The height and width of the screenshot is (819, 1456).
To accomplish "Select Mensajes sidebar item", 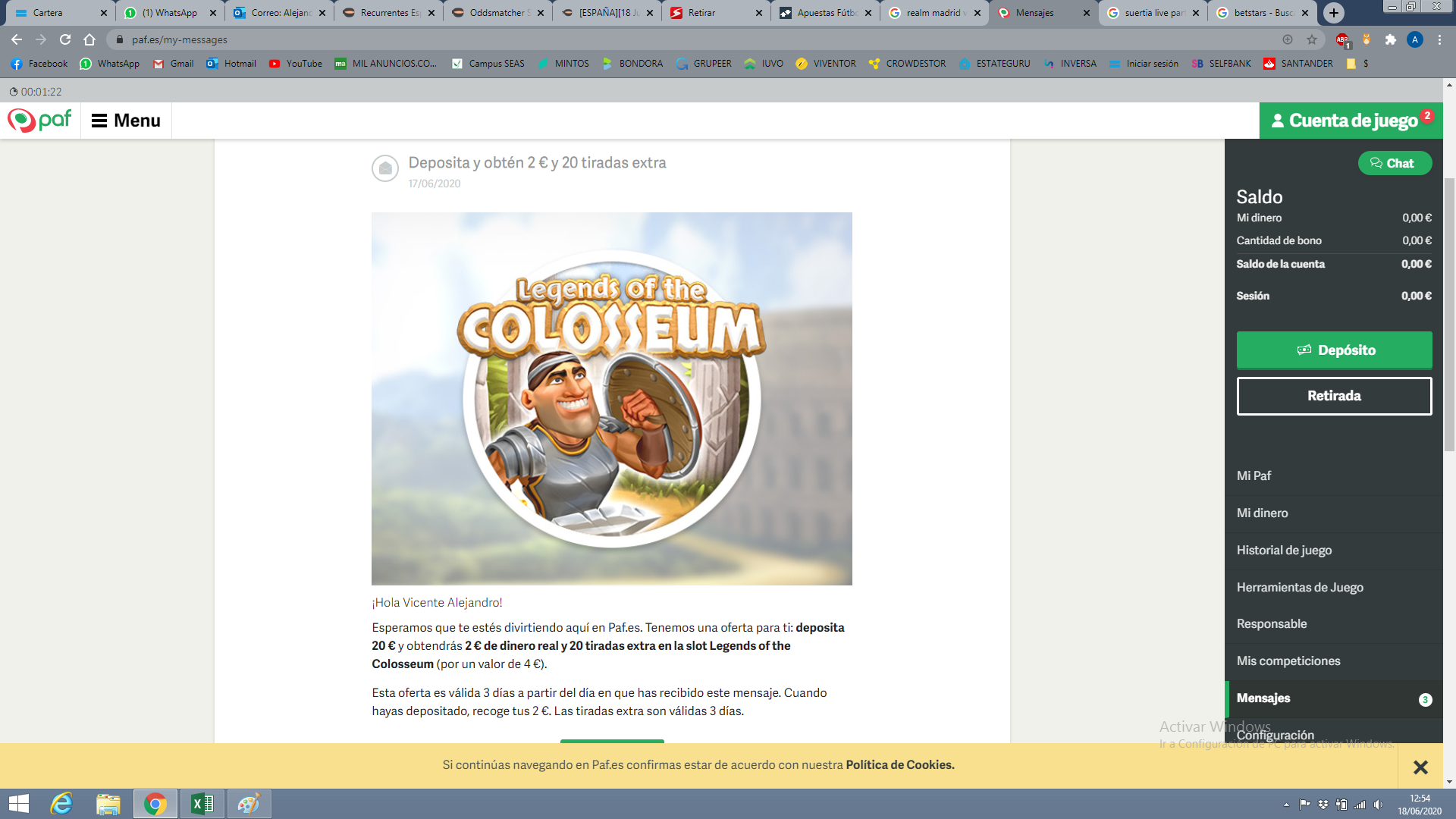I will [x=1333, y=698].
